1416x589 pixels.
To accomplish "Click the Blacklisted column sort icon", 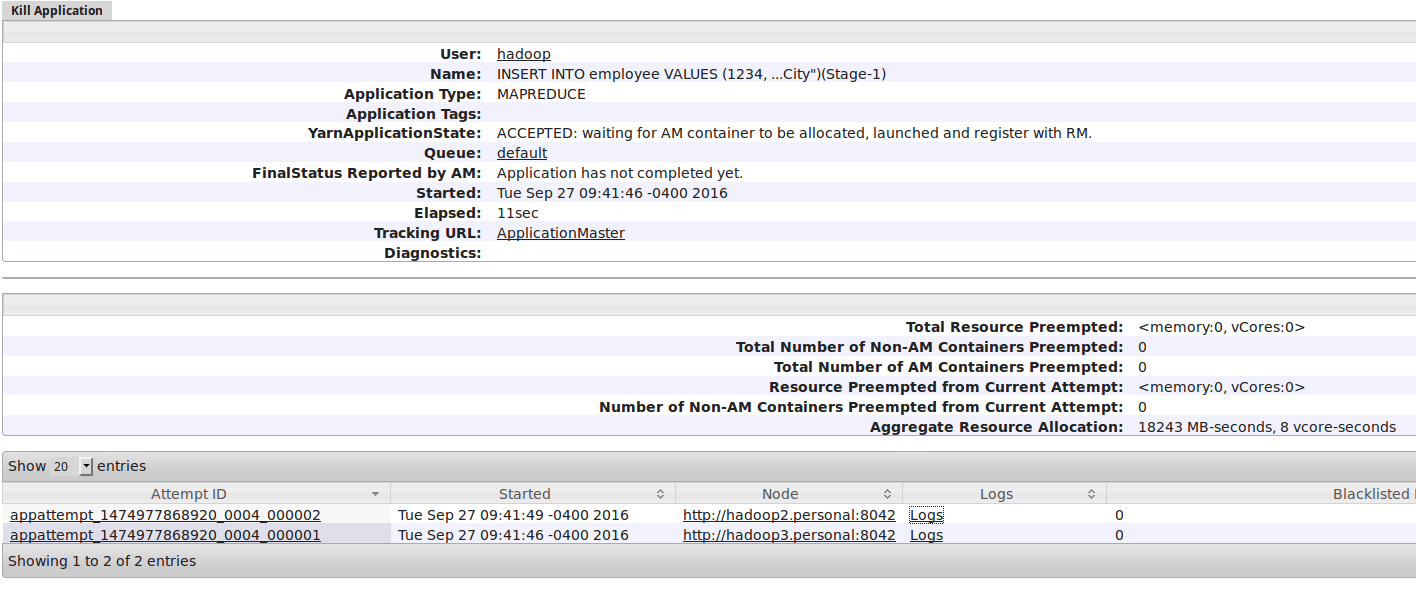I will coord(1410,493).
